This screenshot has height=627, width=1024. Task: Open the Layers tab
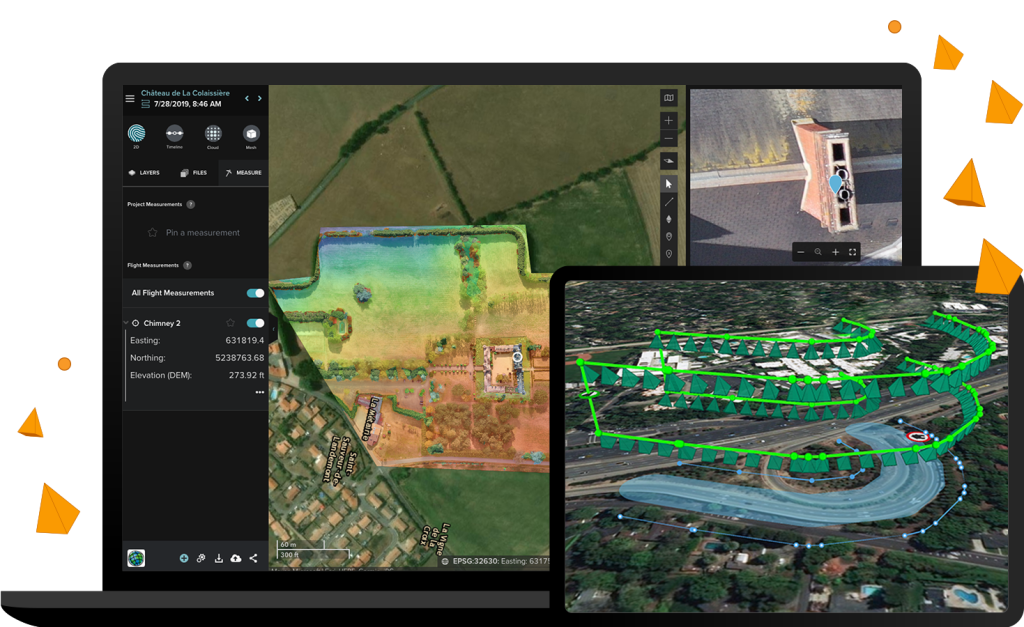144,173
